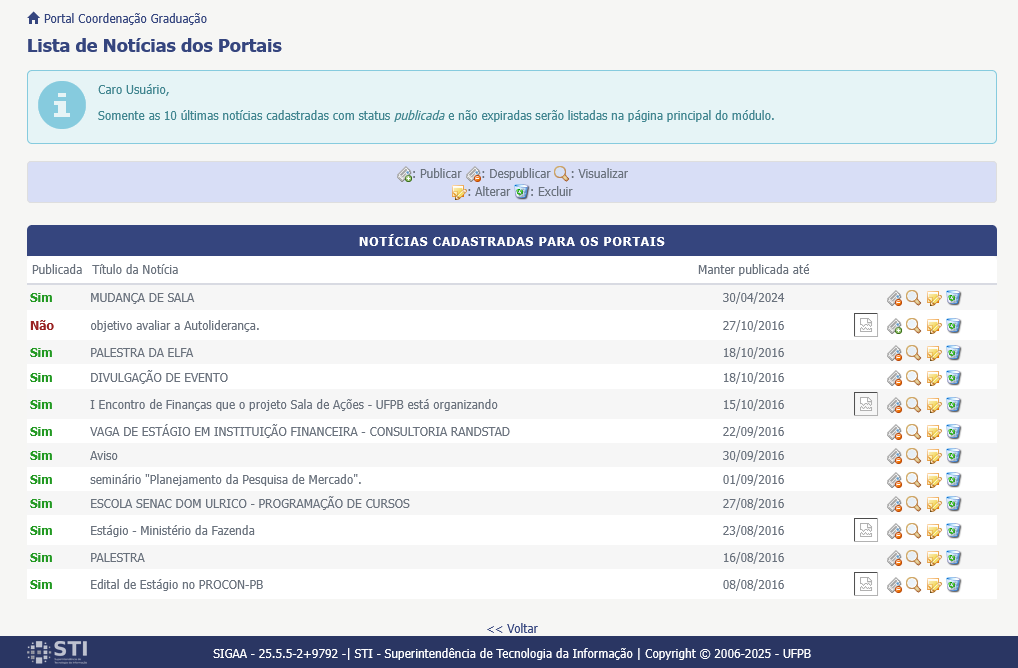Open image thumbnail for Edital de Estágio PROCON-PB
The image size is (1018, 668).
coord(865,584)
